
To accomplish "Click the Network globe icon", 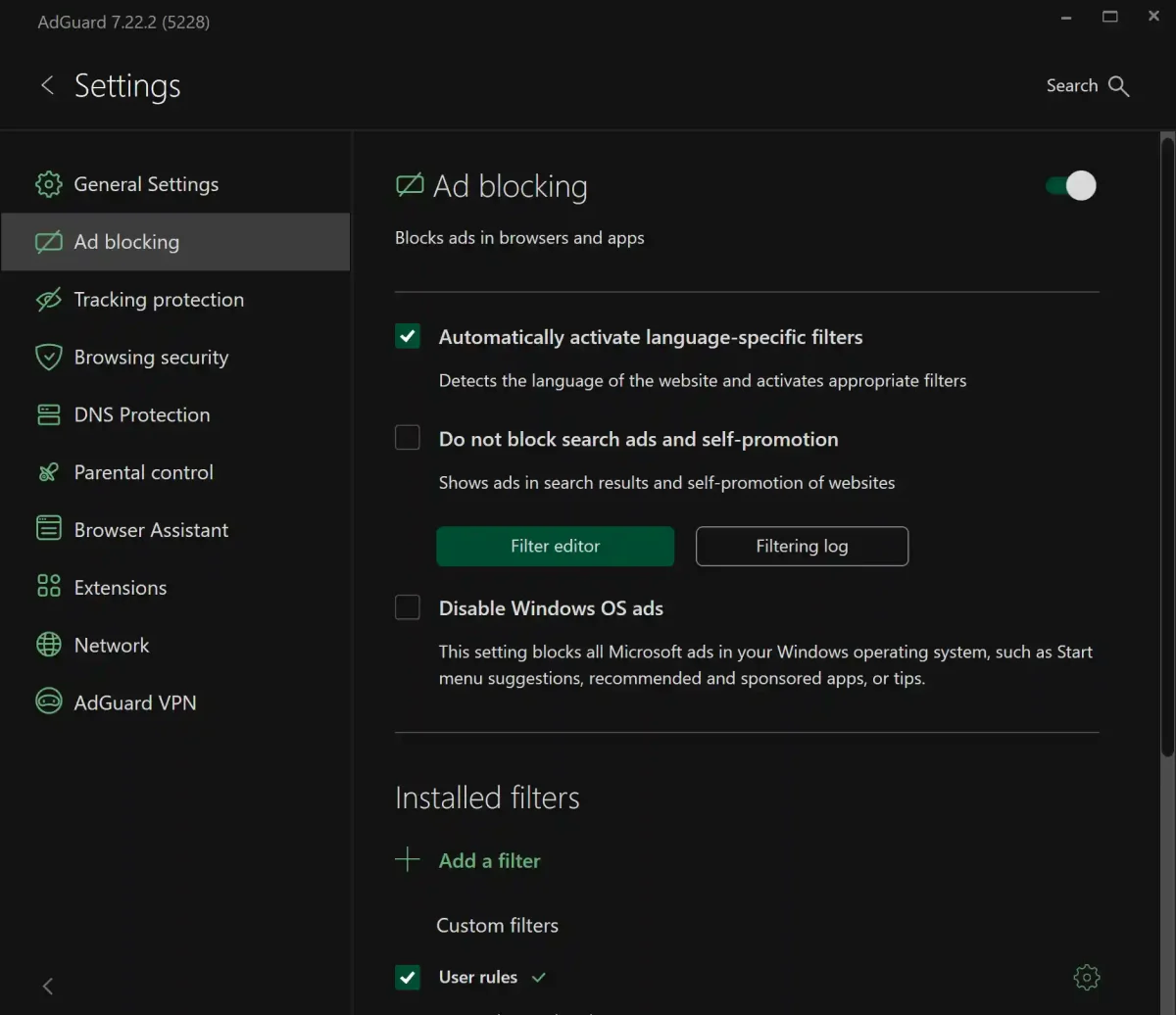I will pyautogui.click(x=47, y=645).
